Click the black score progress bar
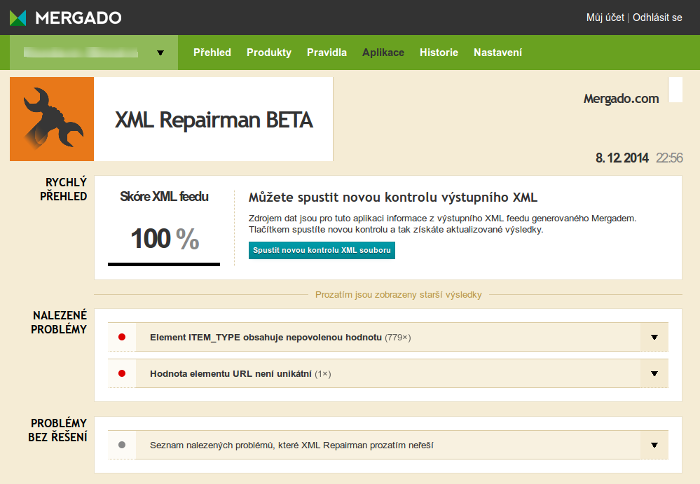 [x=164, y=264]
